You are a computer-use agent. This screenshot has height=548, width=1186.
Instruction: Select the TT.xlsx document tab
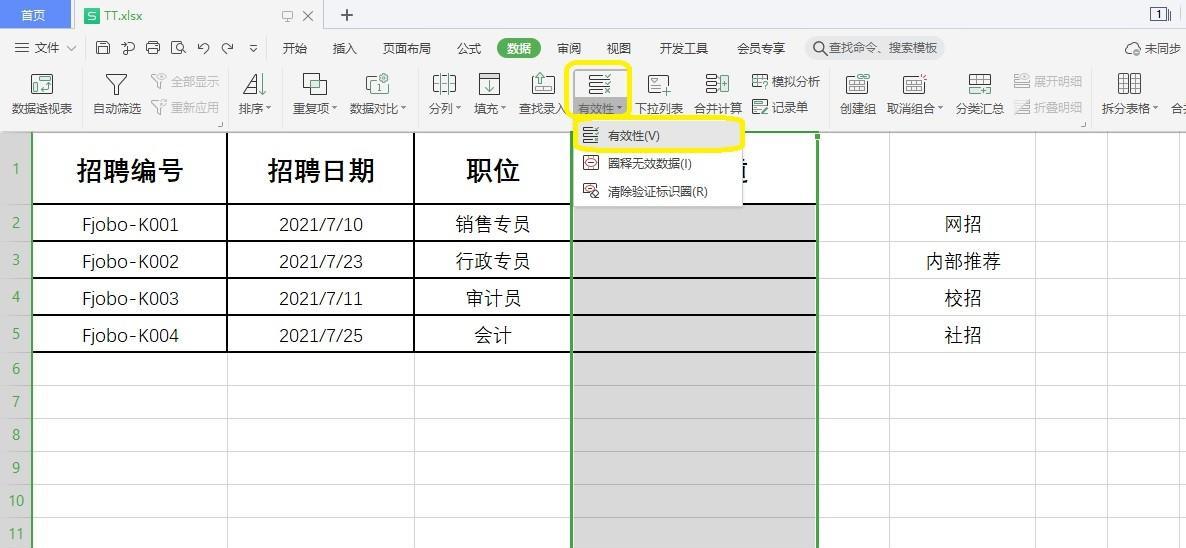point(199,15)
